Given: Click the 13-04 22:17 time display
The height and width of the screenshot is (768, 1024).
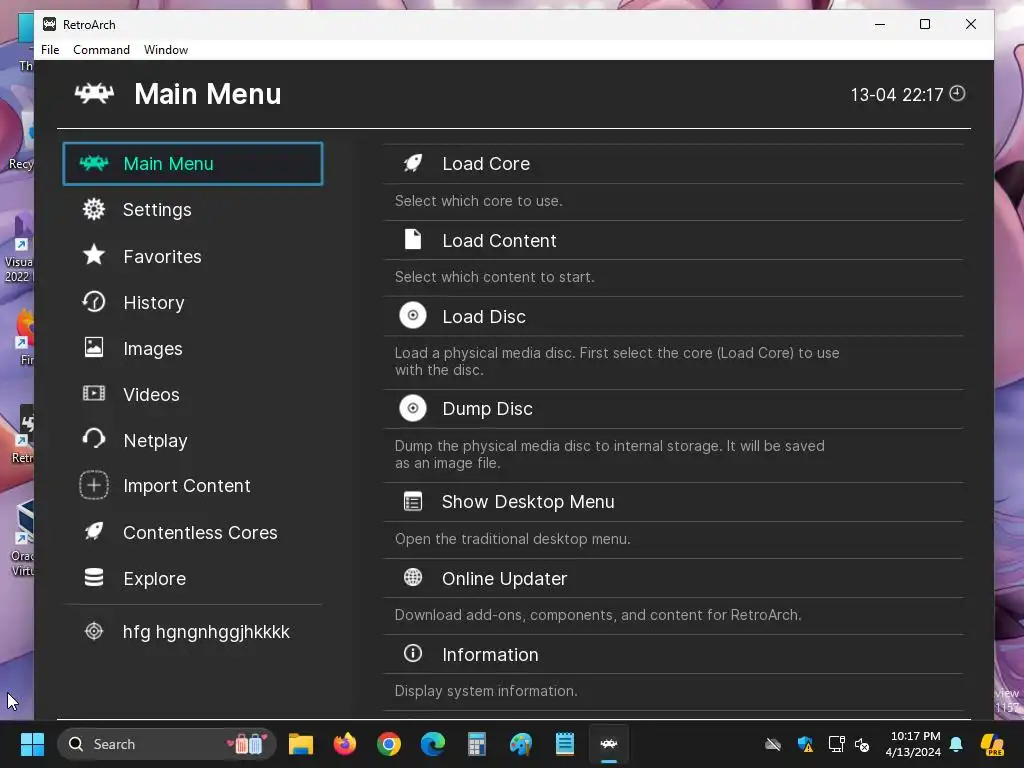Looking at the screenshot, I should pyautogui.click(x=897, y=95).
